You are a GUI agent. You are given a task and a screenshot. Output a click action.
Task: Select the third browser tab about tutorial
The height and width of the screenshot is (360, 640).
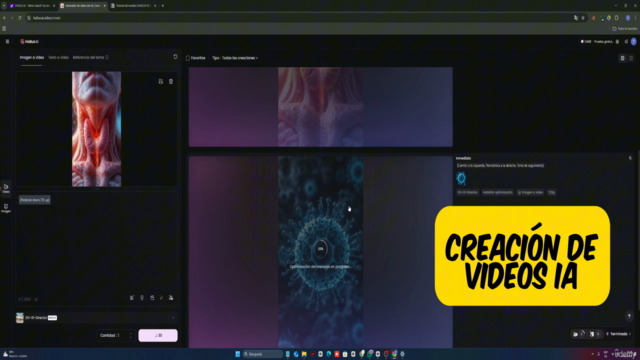(133, 6)
